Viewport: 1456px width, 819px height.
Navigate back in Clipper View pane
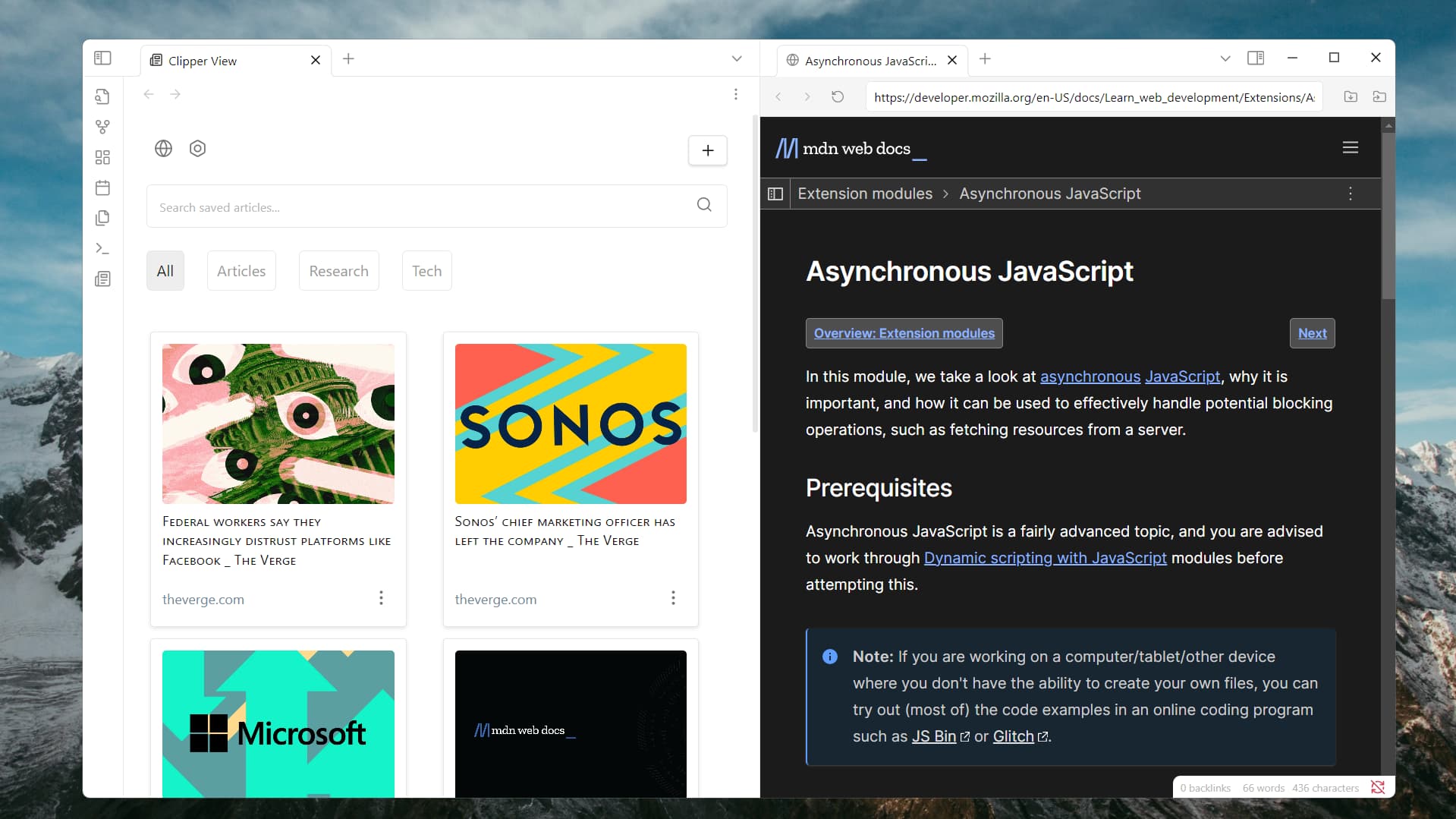coord(149,94)
